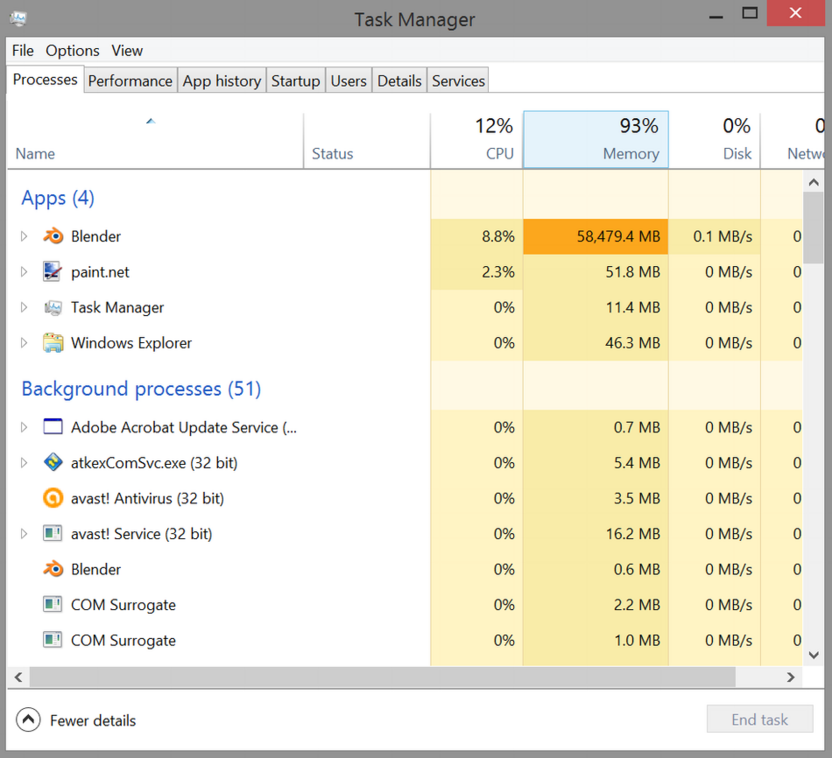The image size is (832, 758).
Task: Switch to the Performance tab
Action: [x=130, y=81]
